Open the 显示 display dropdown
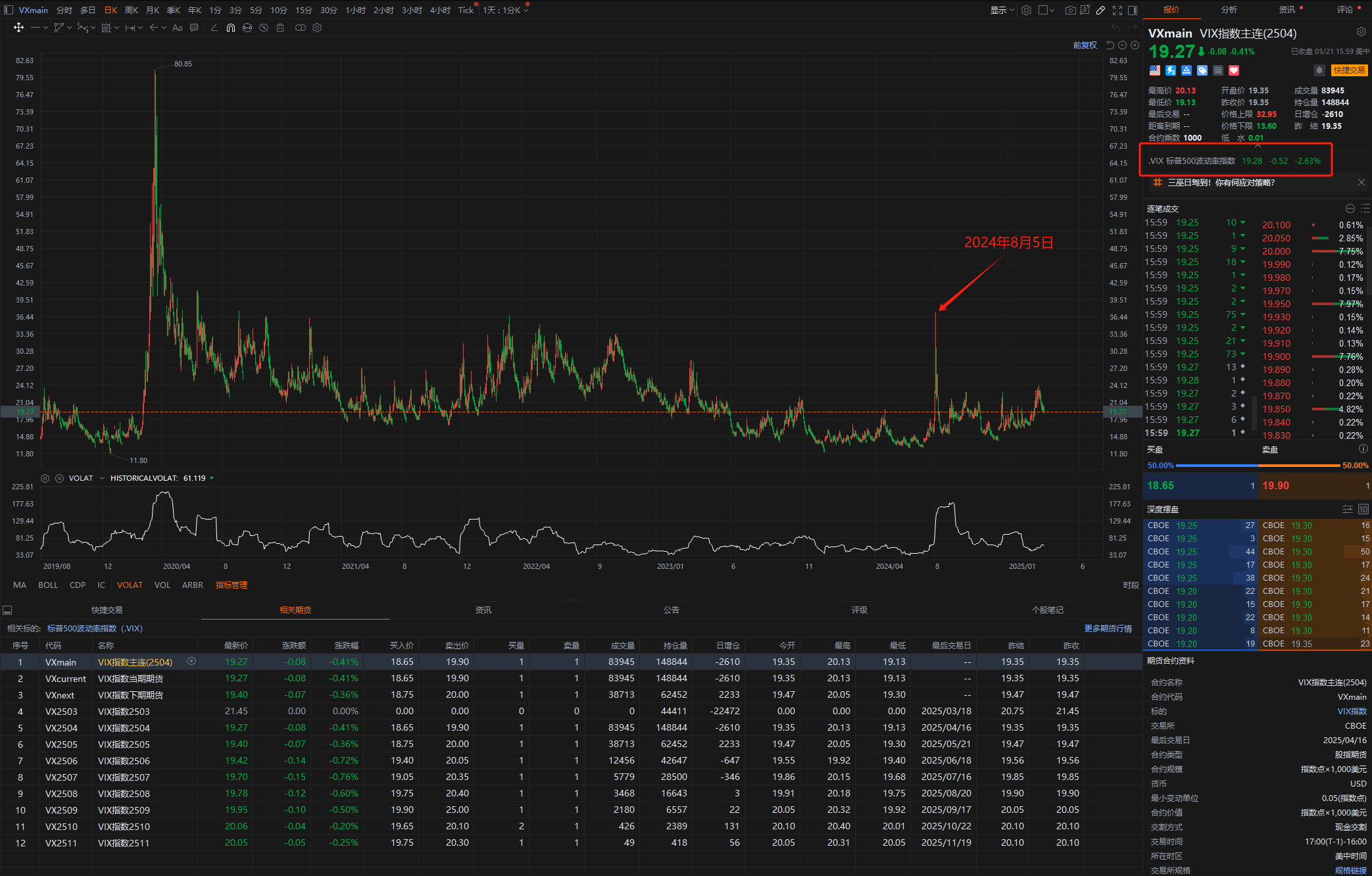This screenshot has height=876, width=1372. click(1002, 10)
